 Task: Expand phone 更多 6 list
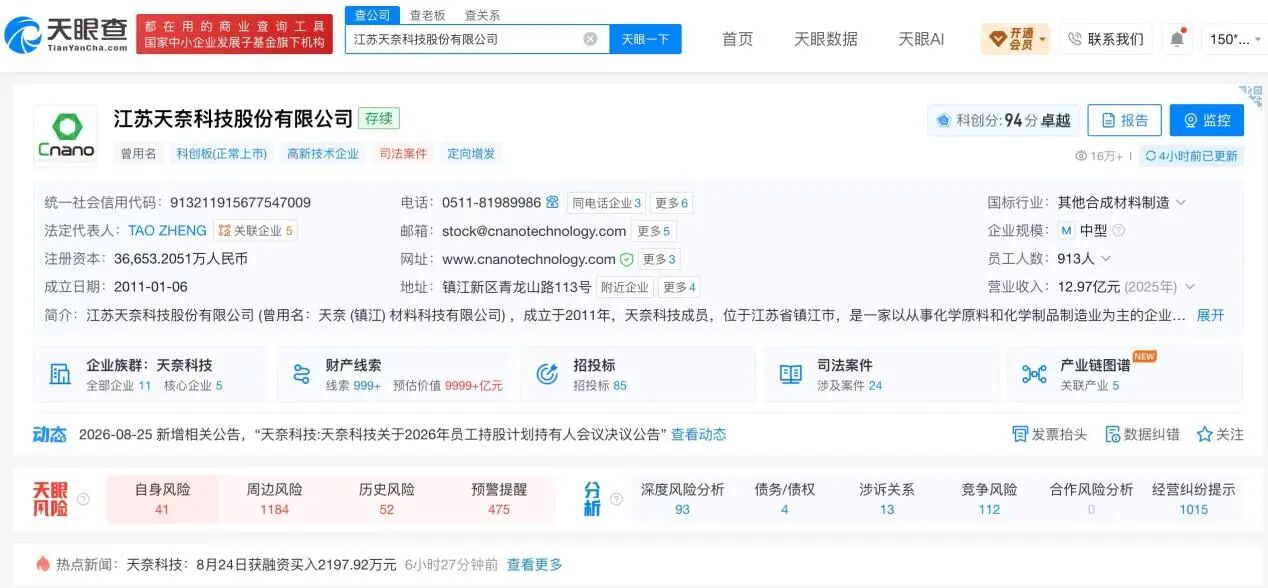pyautogui.click(x=671, y=203)
